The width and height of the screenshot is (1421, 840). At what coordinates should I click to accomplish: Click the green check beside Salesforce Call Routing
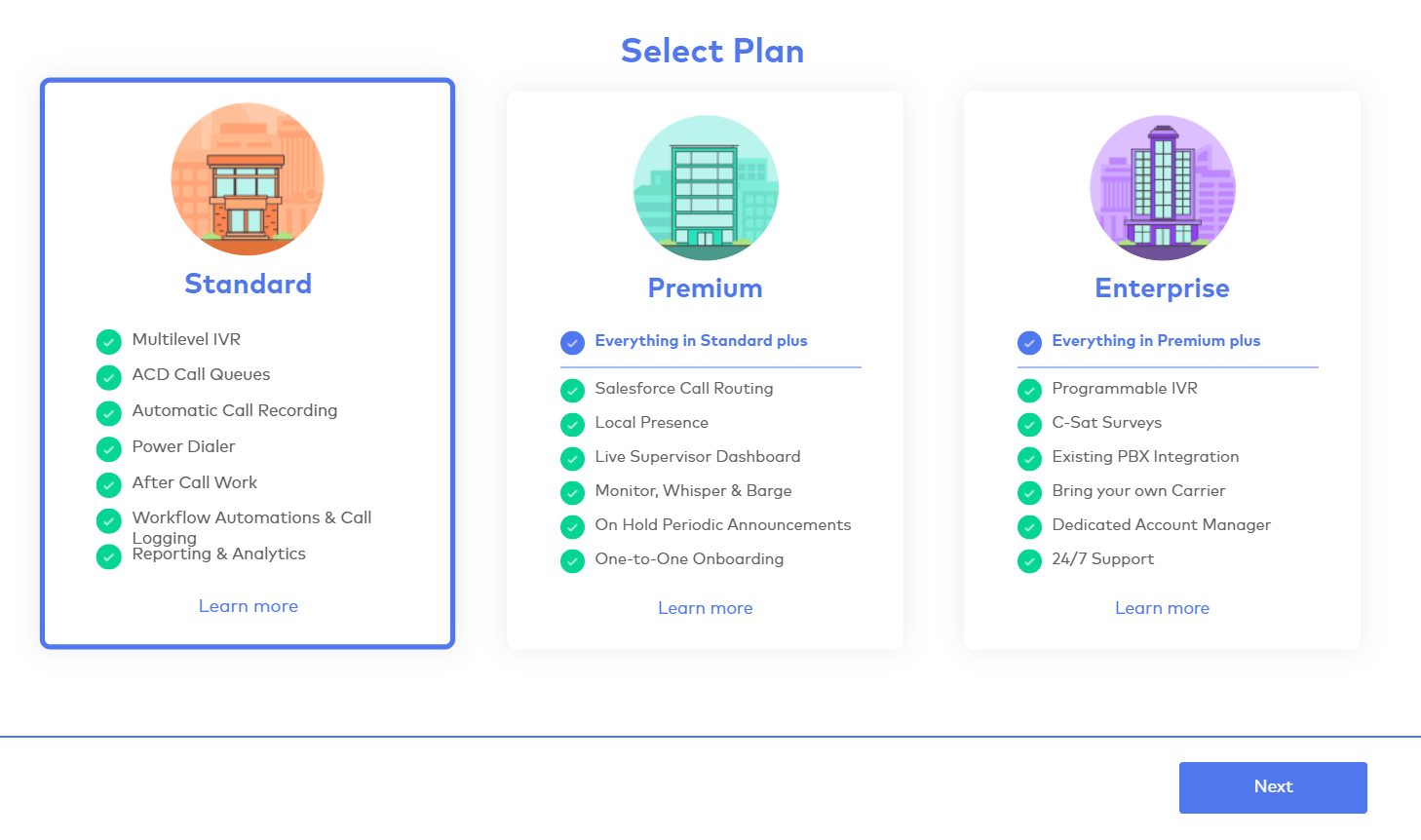[572, 390]
